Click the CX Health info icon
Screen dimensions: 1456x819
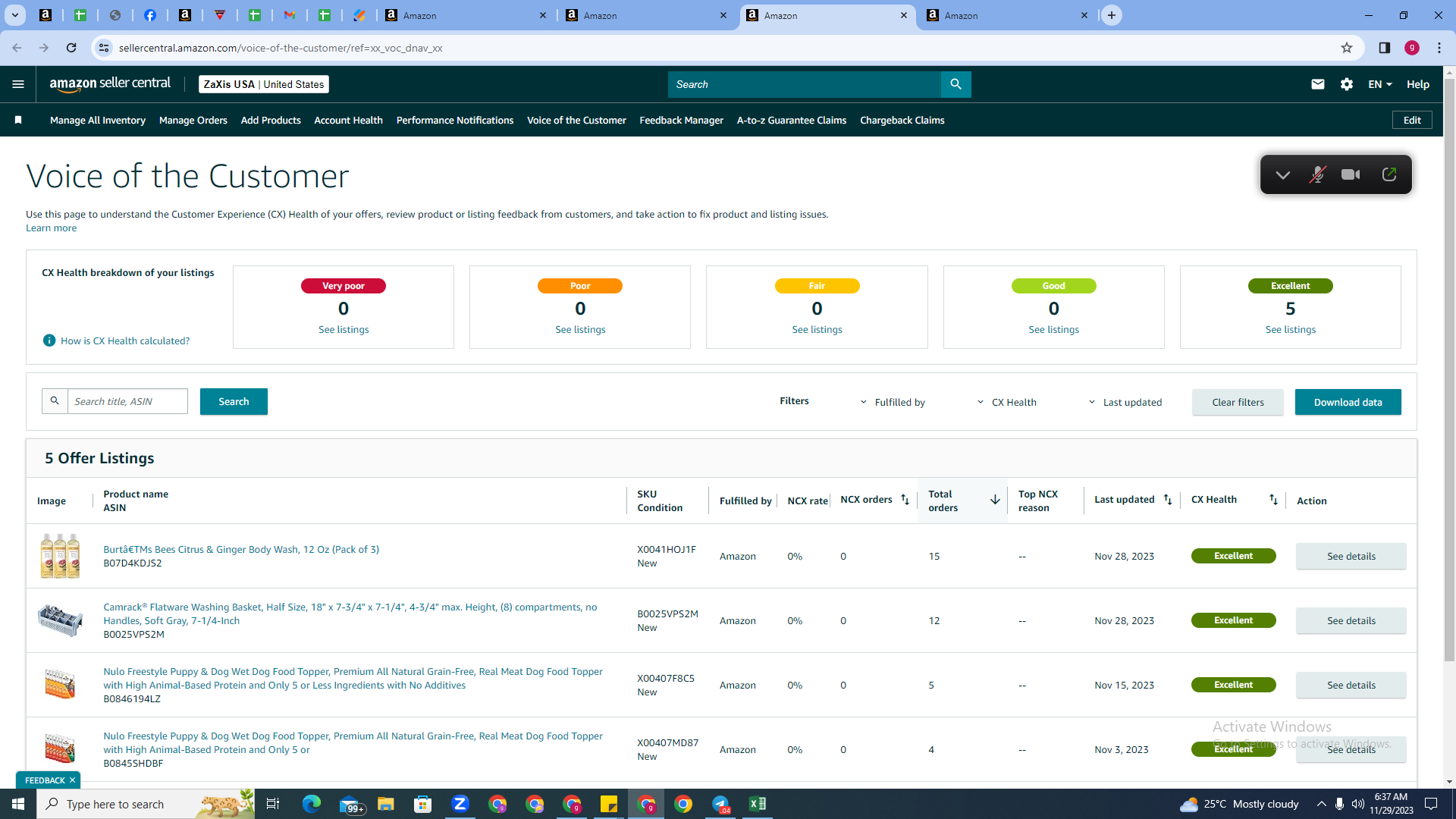click(49, 340)
